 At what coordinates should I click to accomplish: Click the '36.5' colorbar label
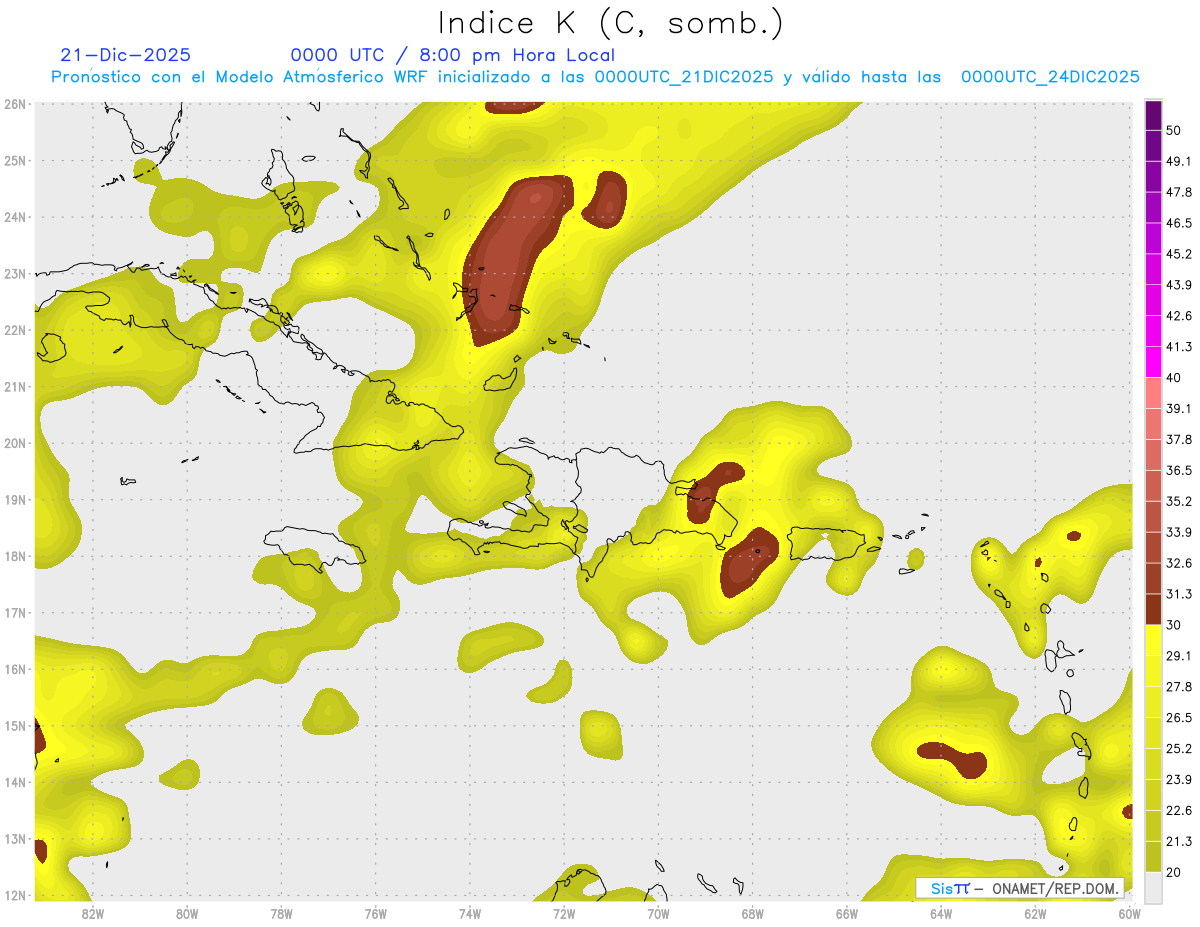pyautogui.click(x=1179, y=470)
